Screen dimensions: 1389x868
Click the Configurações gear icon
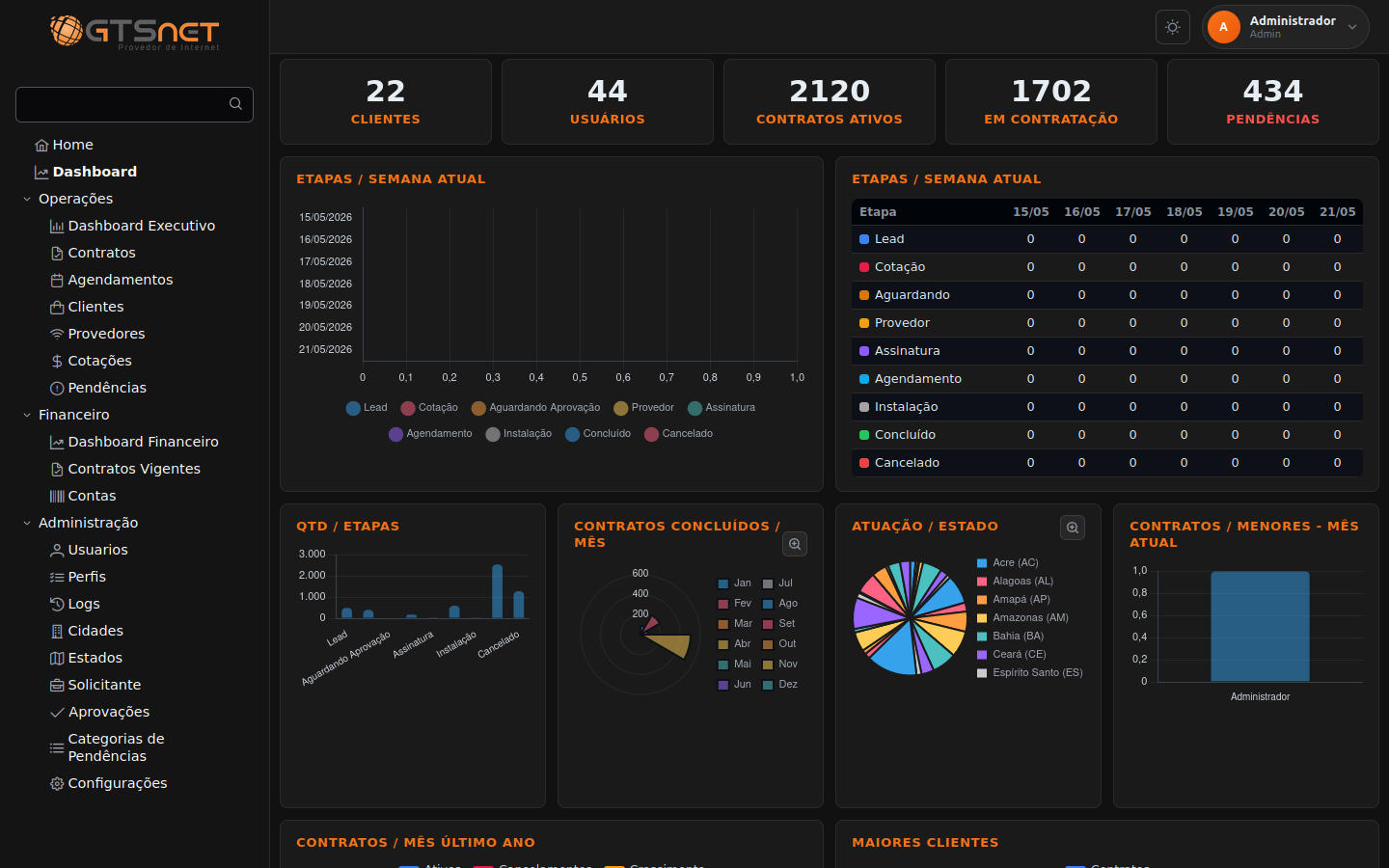[57, 784]
